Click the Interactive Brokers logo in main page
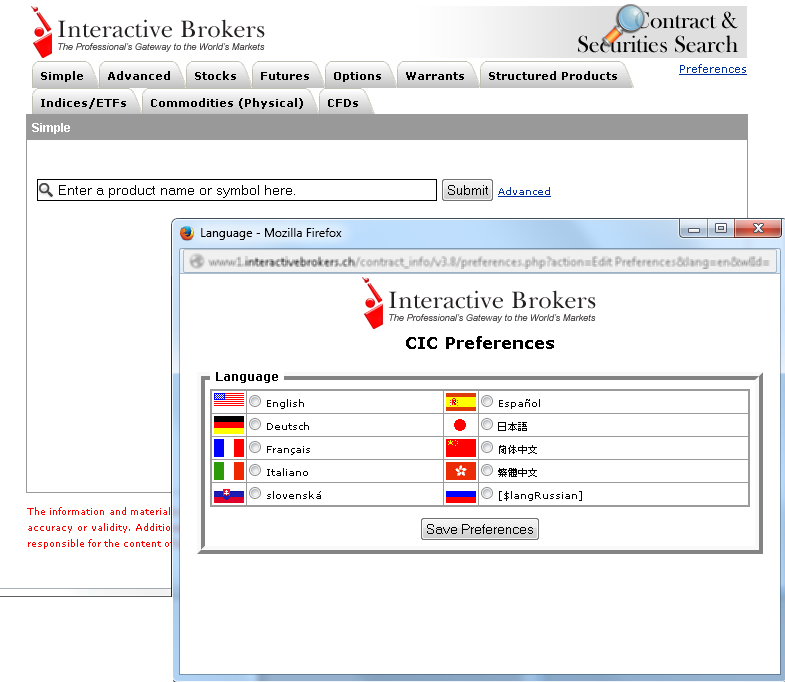 [x=149, y=32]
